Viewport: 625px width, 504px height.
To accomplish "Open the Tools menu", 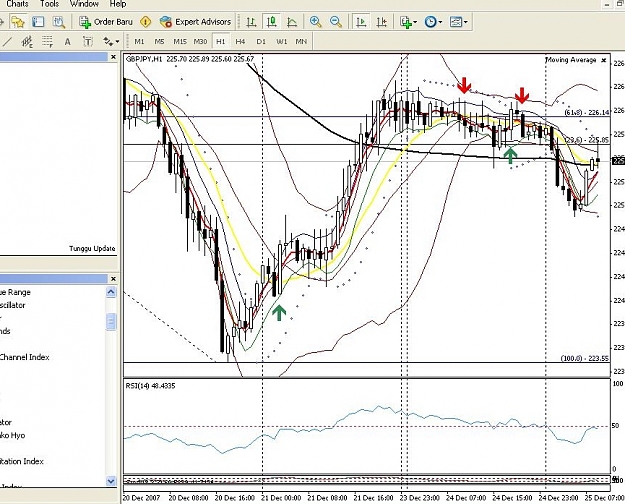I will coord(49,4).
